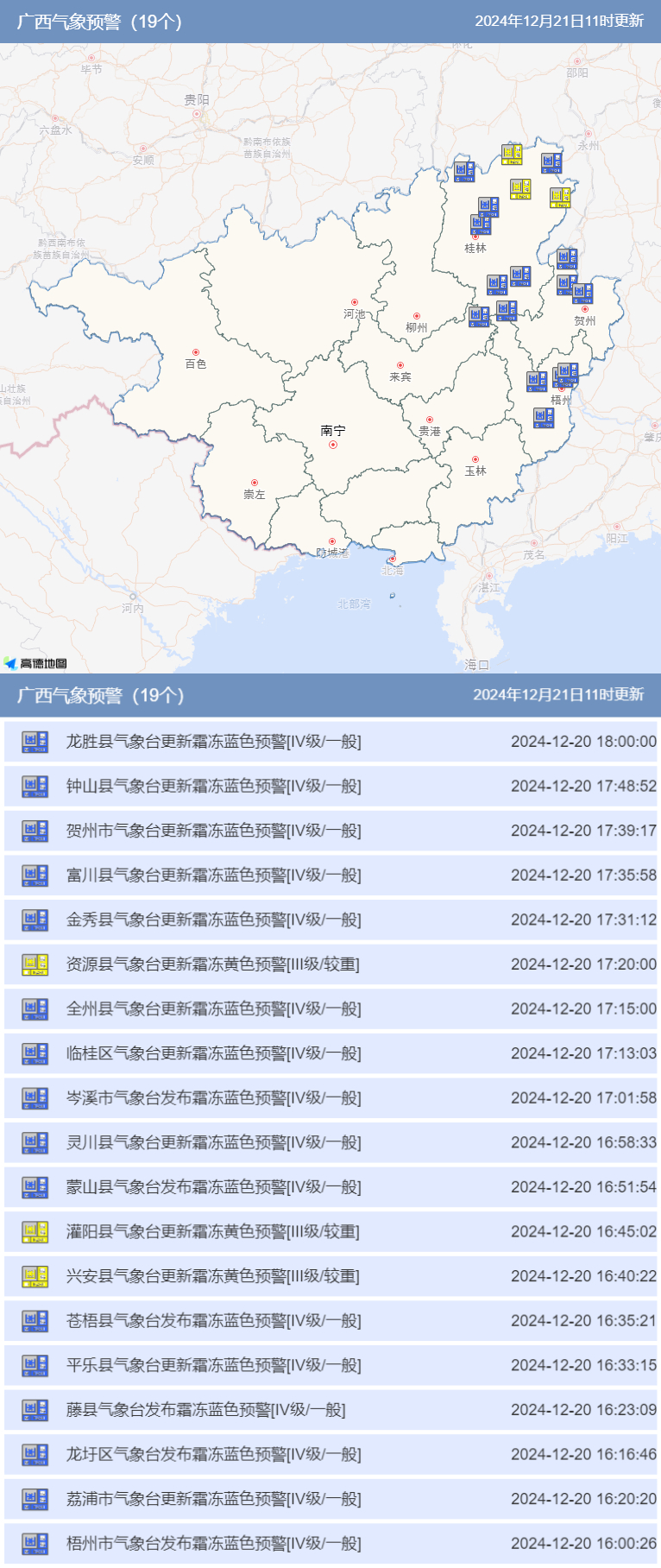This screenshot has width=661, height=1568.
Task: Select 南宁 city marker on map
Action: [x=333, y=445]
